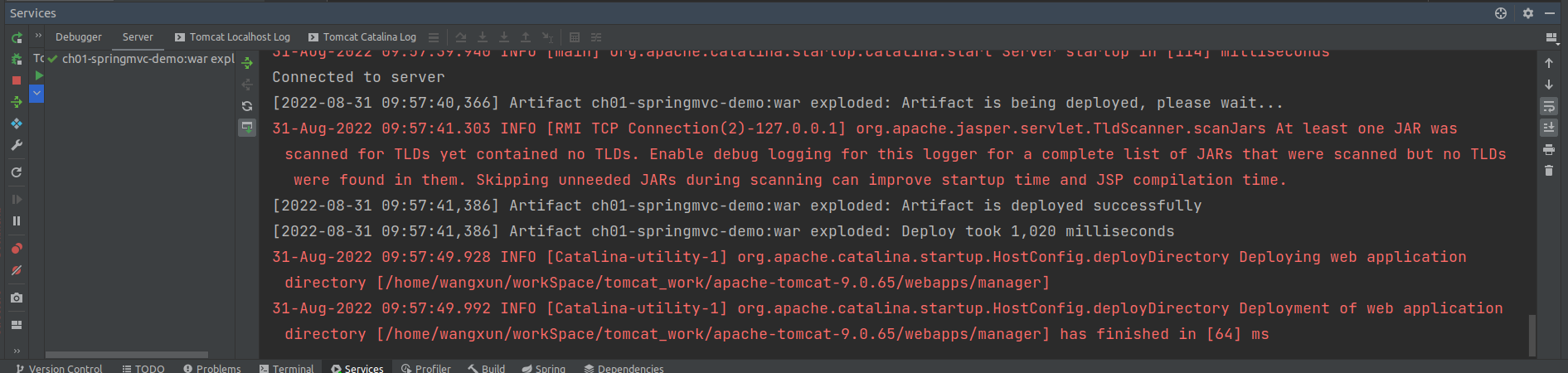Click the console vertical scrollbar thumb
Viewport: 1568px width, 373px height.
[x=1532, y=335]
